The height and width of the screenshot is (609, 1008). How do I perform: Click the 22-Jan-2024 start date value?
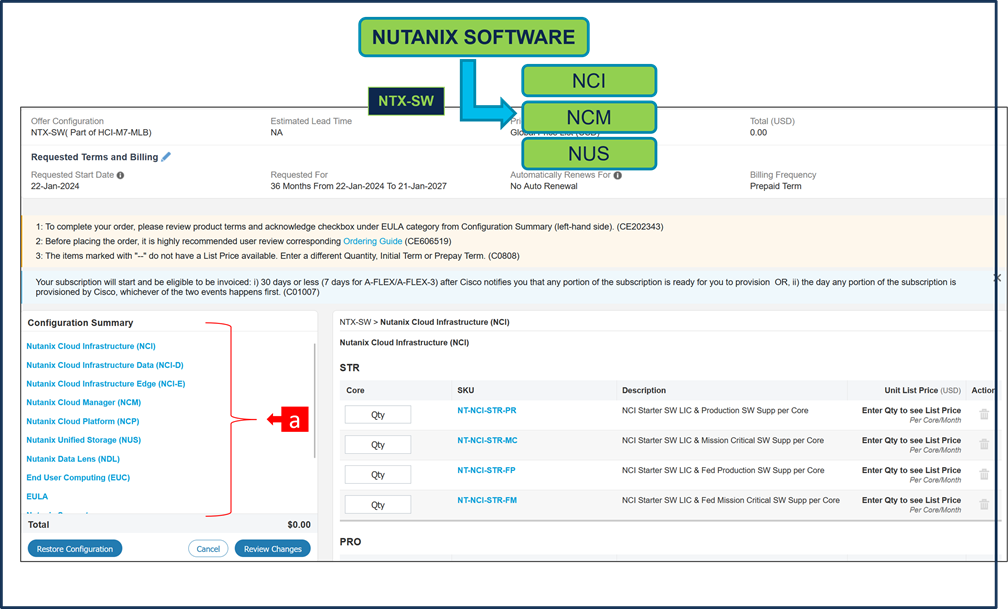(55, 186)
